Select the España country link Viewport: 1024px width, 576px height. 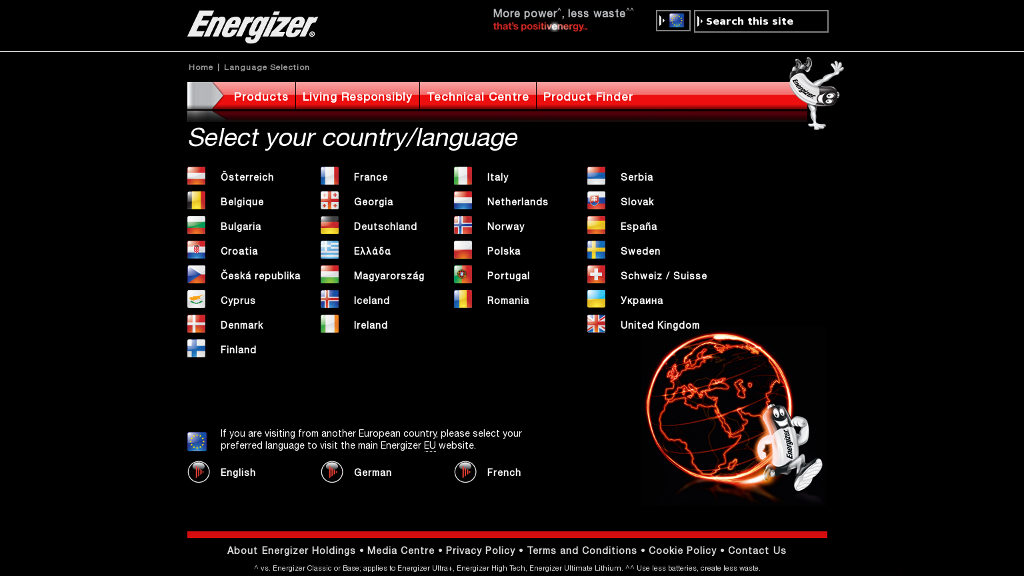coord(639,227)
